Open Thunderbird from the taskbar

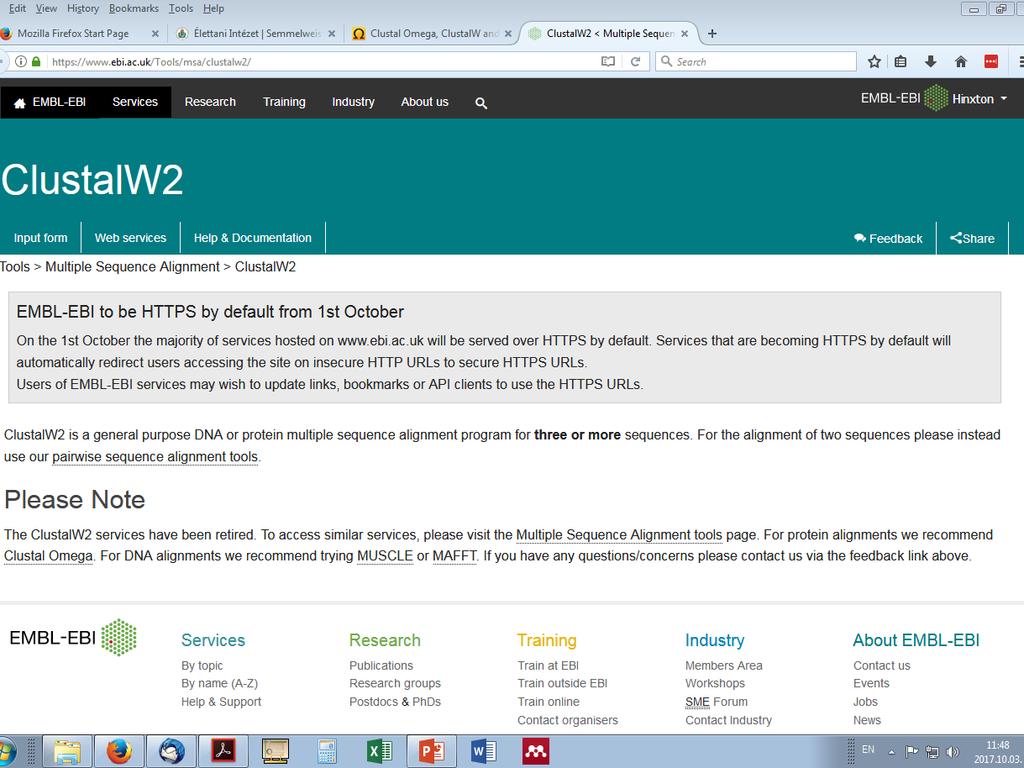pyautogui.click(x=171, y=752)
